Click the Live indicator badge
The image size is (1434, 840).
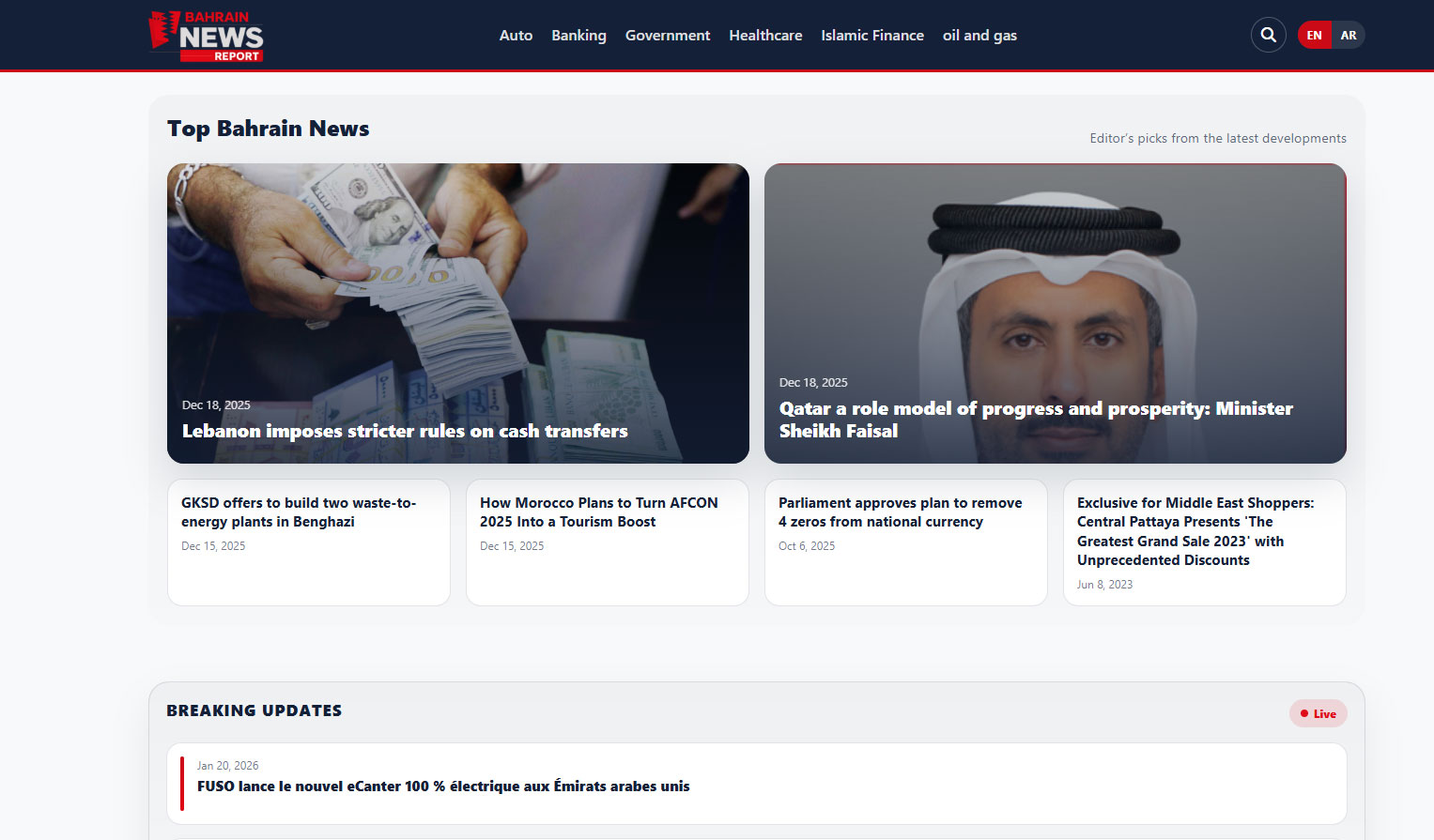point(1318,713)
